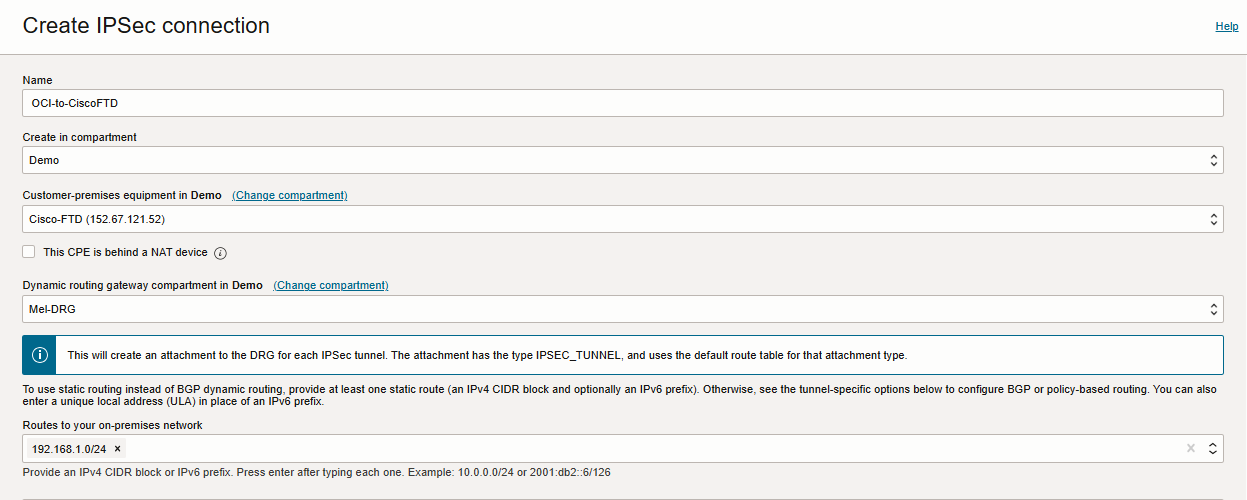
Task: Click the up-down arrows on the Mel-DRG selector
Action: pos(1213,309)
